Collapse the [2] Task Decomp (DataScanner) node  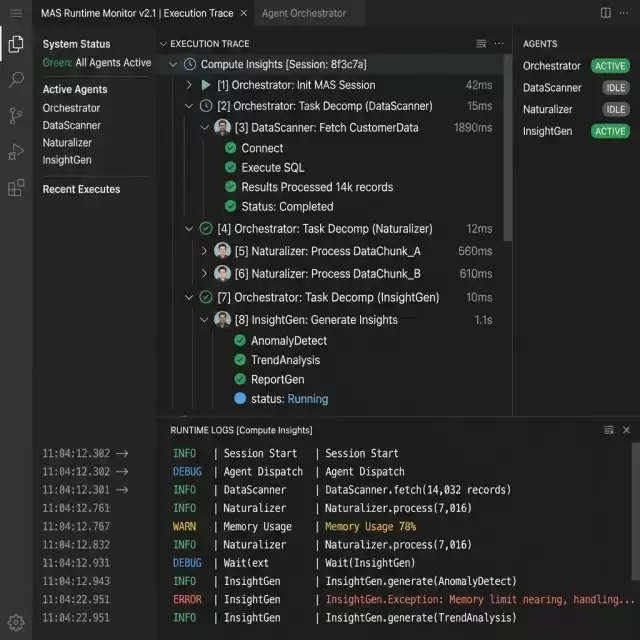(x=189, y=106)
